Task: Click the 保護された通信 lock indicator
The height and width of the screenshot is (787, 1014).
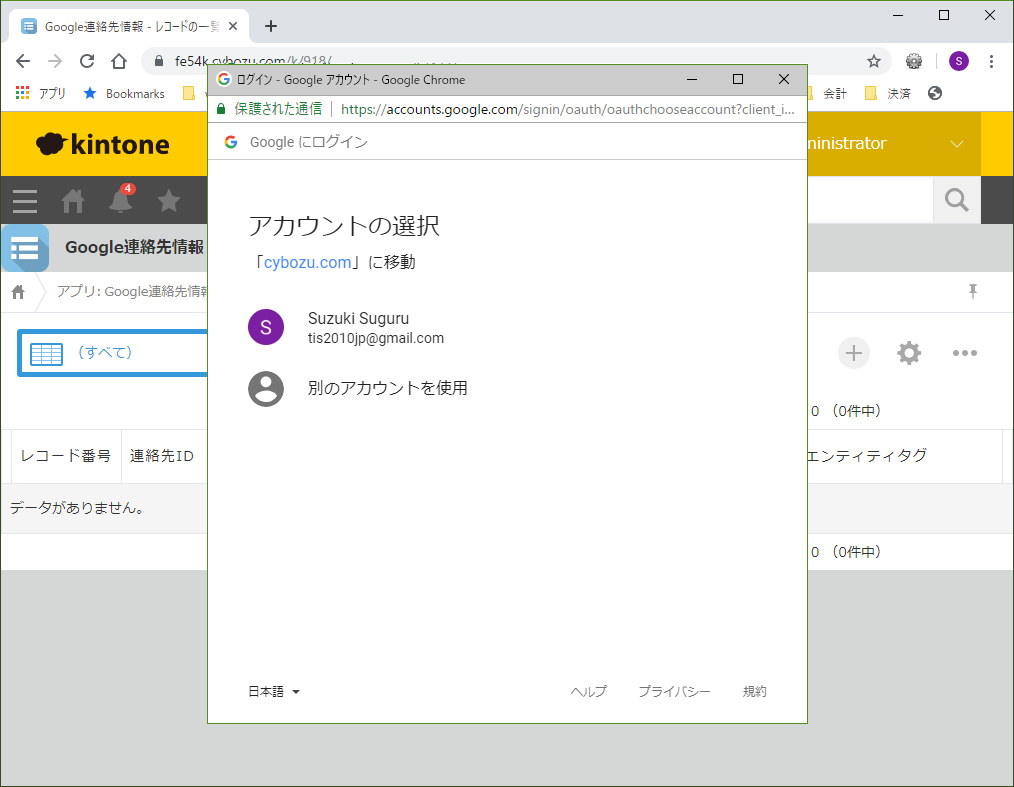Action: click(x=268, y=109)
